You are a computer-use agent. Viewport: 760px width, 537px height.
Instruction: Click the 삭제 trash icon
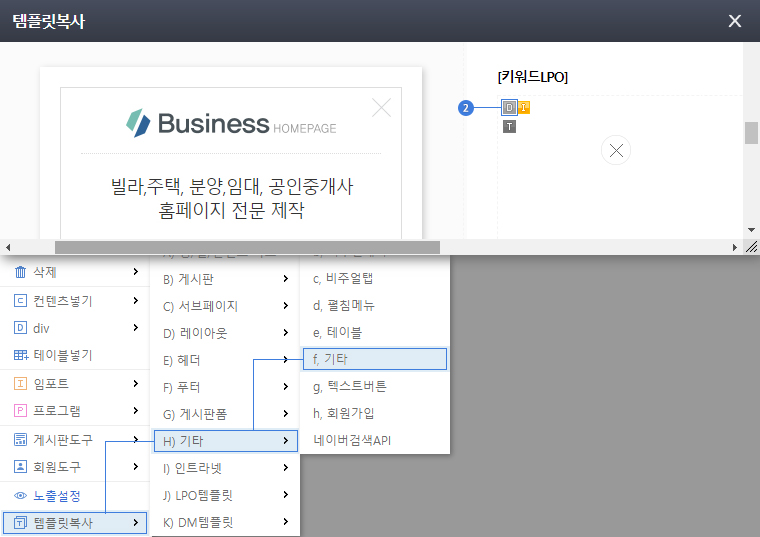point(20,273)
